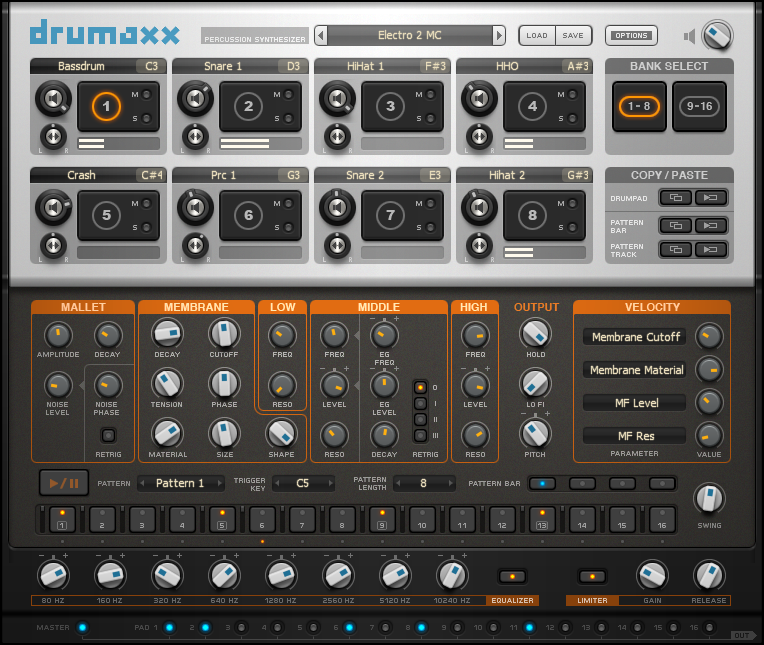
Task: Toggle the LIMITER on/off switch
Action: coord(591,576)
